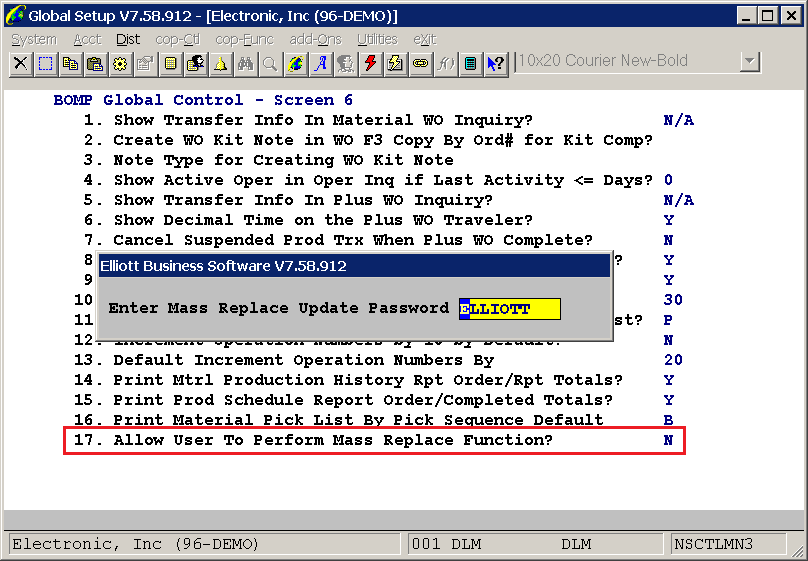Click the Mass Replace Update Password field
This screenshot has height=561, width=808.
point(510,309)
